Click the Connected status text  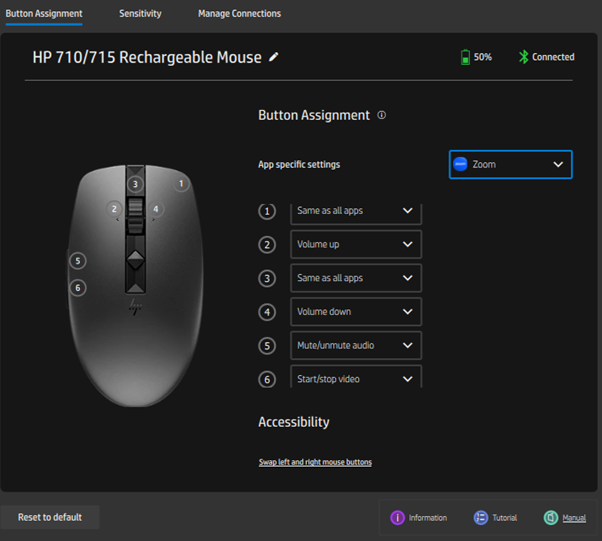tap(553, 57)
